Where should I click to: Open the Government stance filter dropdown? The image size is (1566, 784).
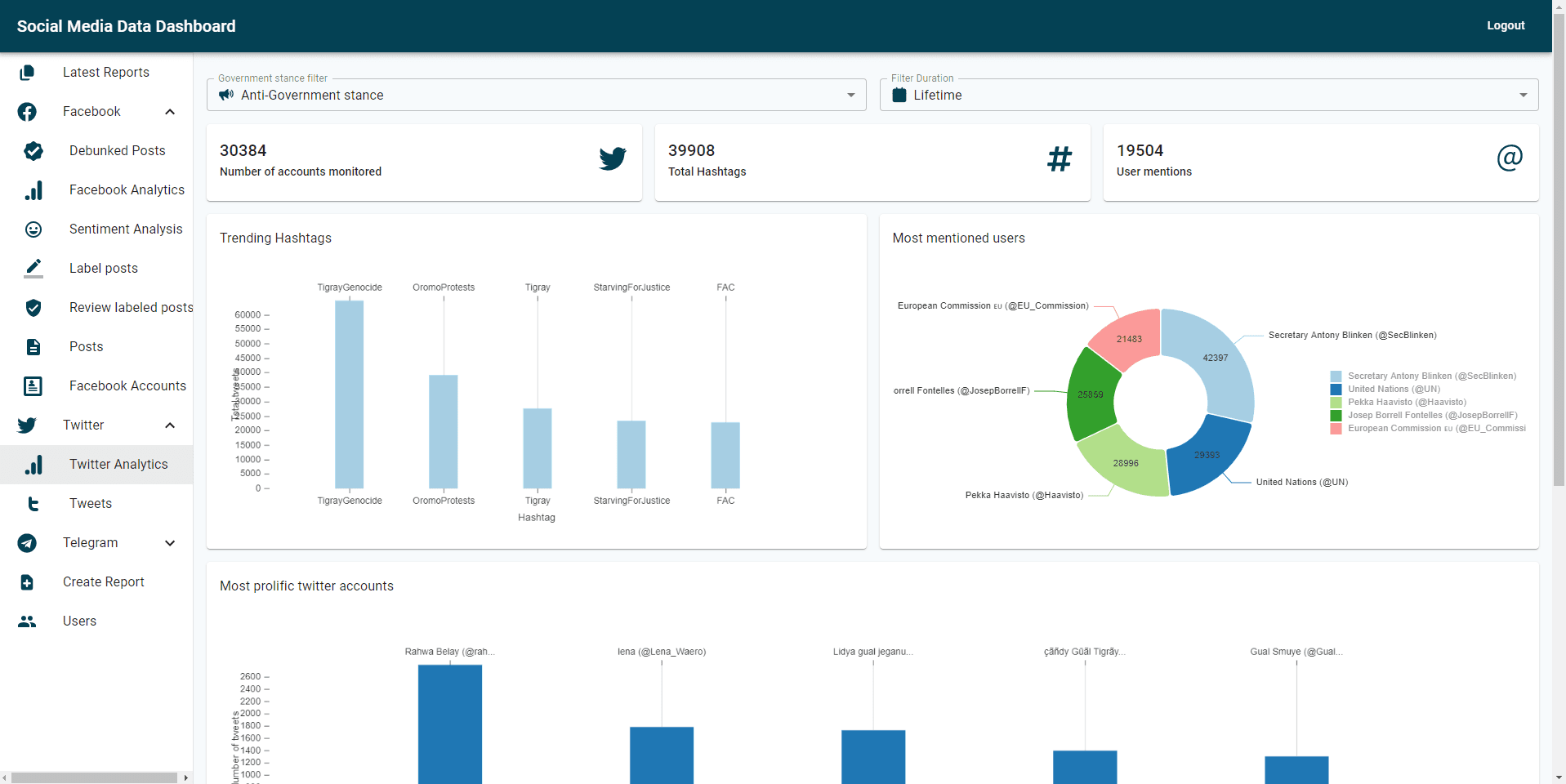pyautogui.click(x=536, y=96)
